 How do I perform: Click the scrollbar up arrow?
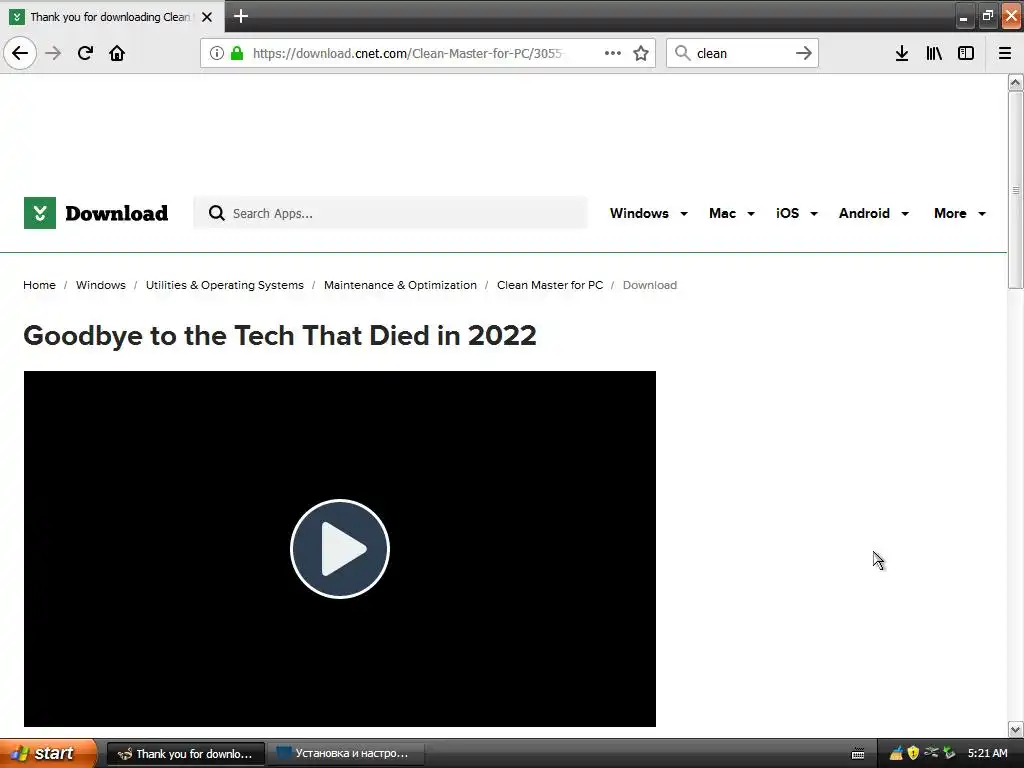[1015, 82]
